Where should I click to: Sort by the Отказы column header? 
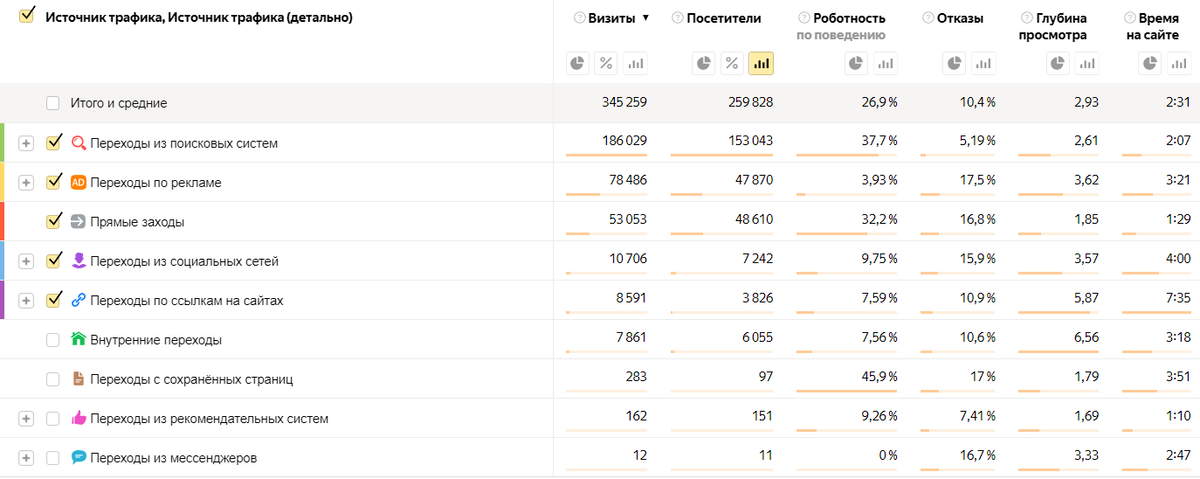(959, 18)
